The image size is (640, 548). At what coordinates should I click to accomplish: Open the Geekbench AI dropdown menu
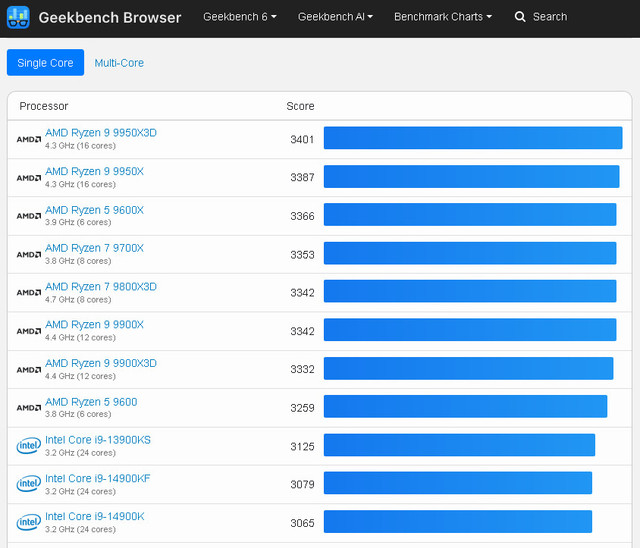[x=335, y=17]
